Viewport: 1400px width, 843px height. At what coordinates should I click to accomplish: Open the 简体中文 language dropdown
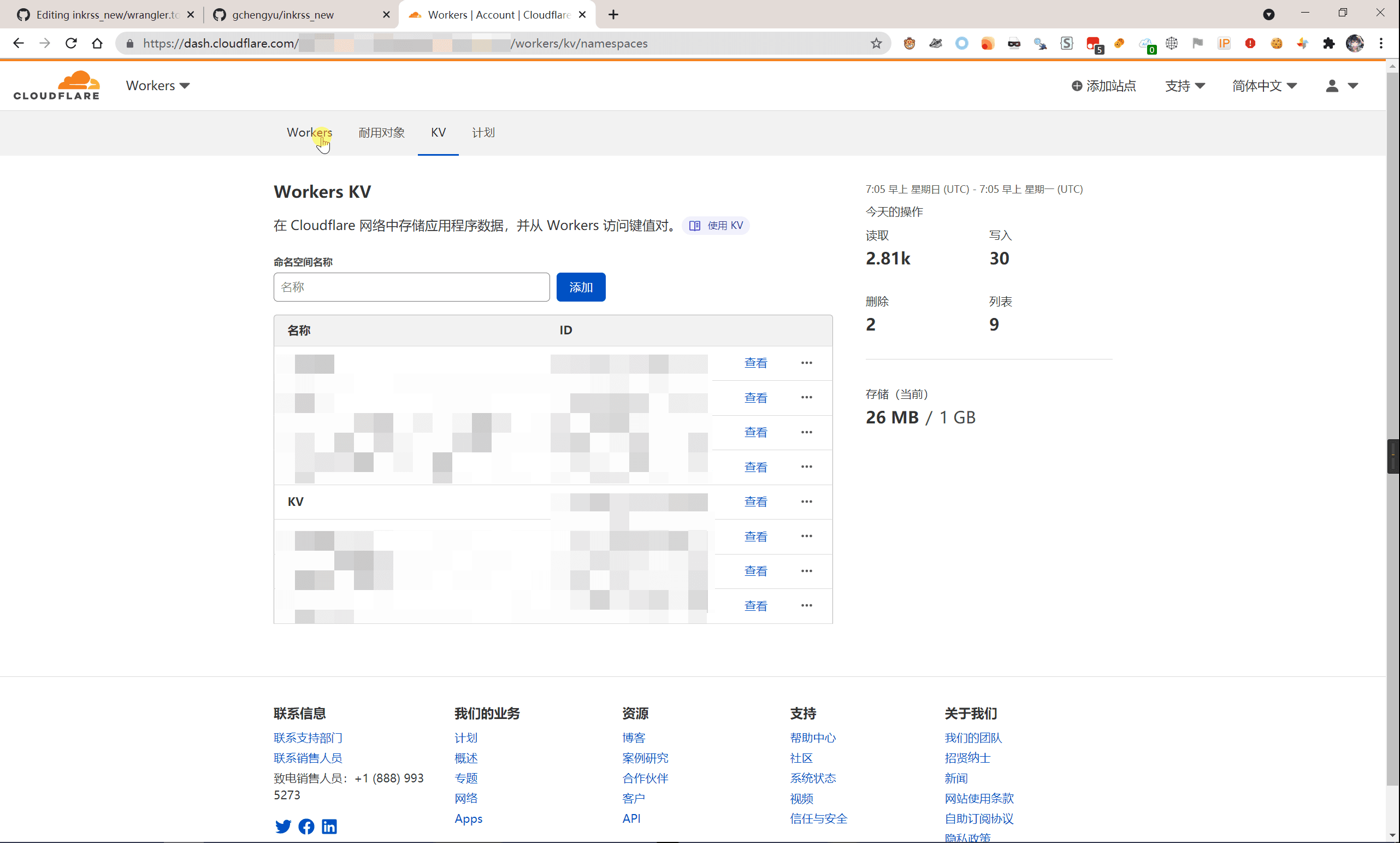(x=1264, y=86)
